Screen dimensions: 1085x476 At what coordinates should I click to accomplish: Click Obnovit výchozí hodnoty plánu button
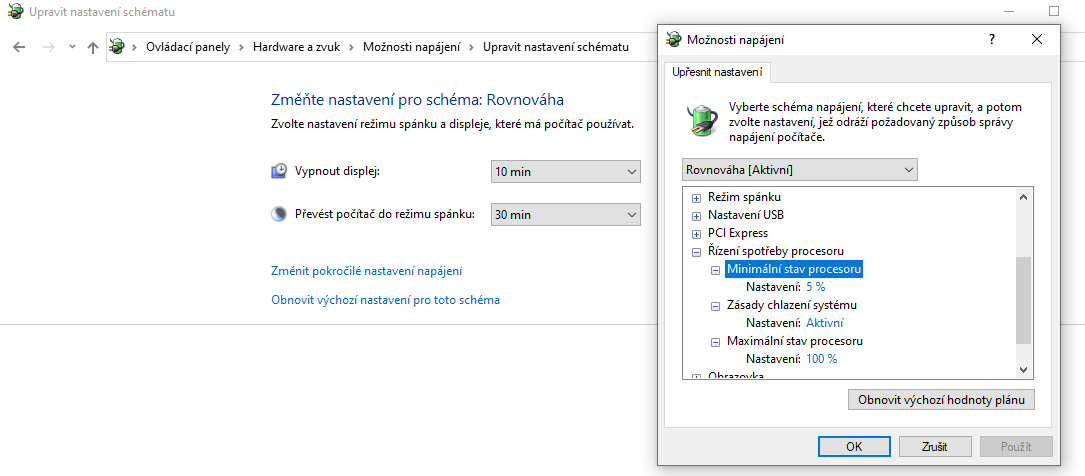940,400
